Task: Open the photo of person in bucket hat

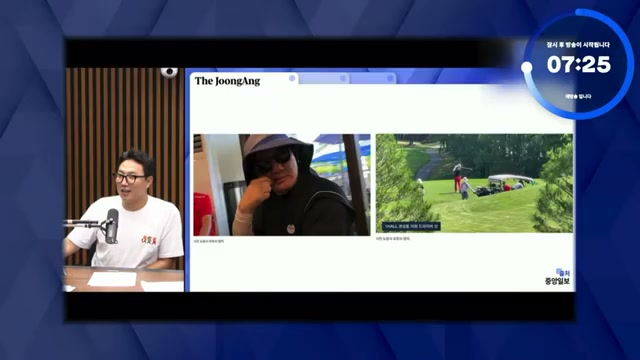Action: pyautogui.click(x=282, y=184)
